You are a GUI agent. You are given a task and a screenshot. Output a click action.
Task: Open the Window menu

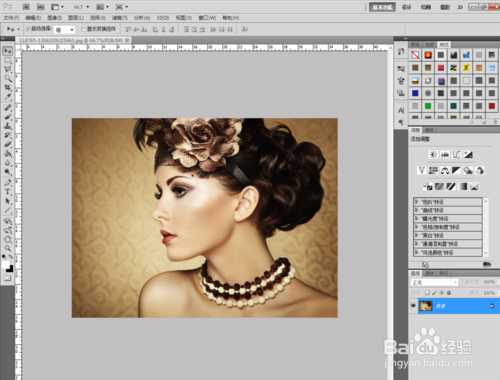(x=207, y=18)
